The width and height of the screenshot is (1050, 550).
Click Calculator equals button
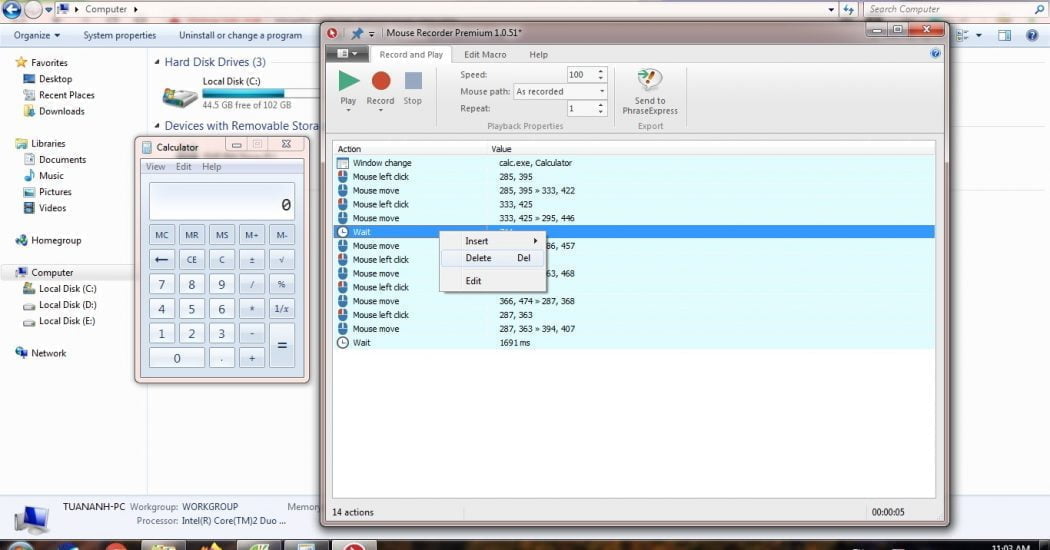click(281, 346)
